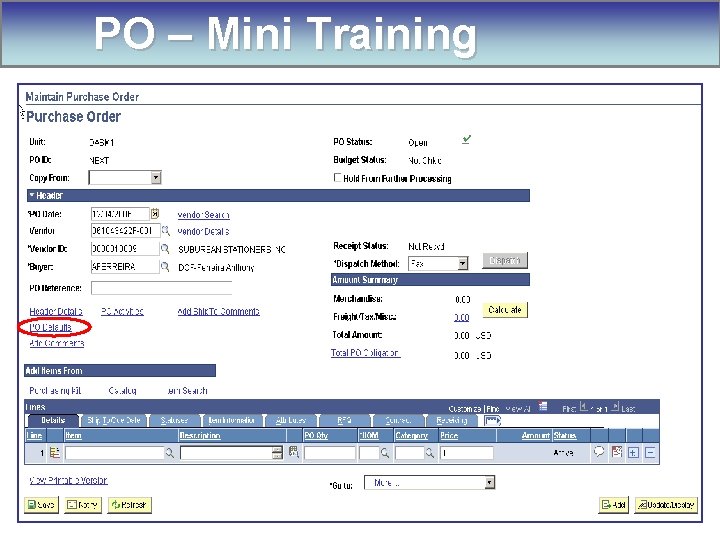
Task: Click the Save button
Action: coord(41,505)
